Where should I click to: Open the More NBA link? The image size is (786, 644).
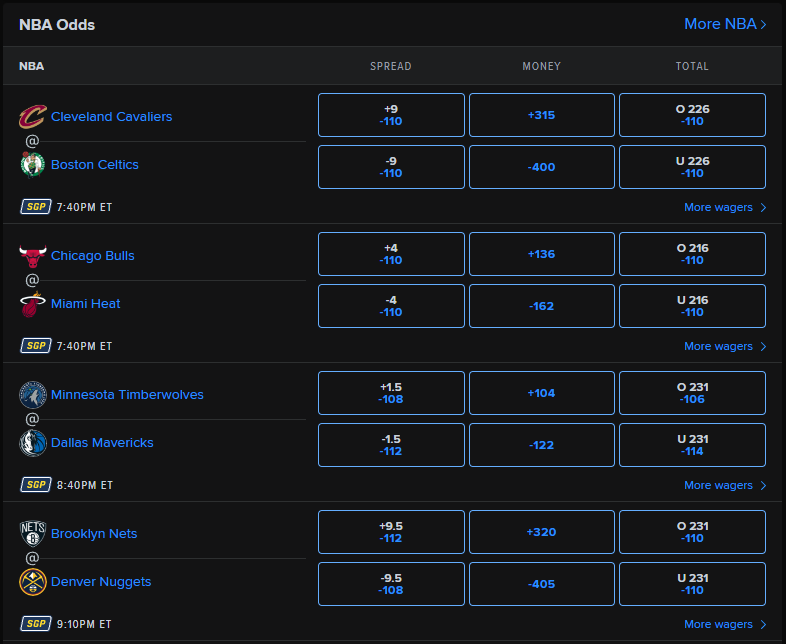[725, 24]
